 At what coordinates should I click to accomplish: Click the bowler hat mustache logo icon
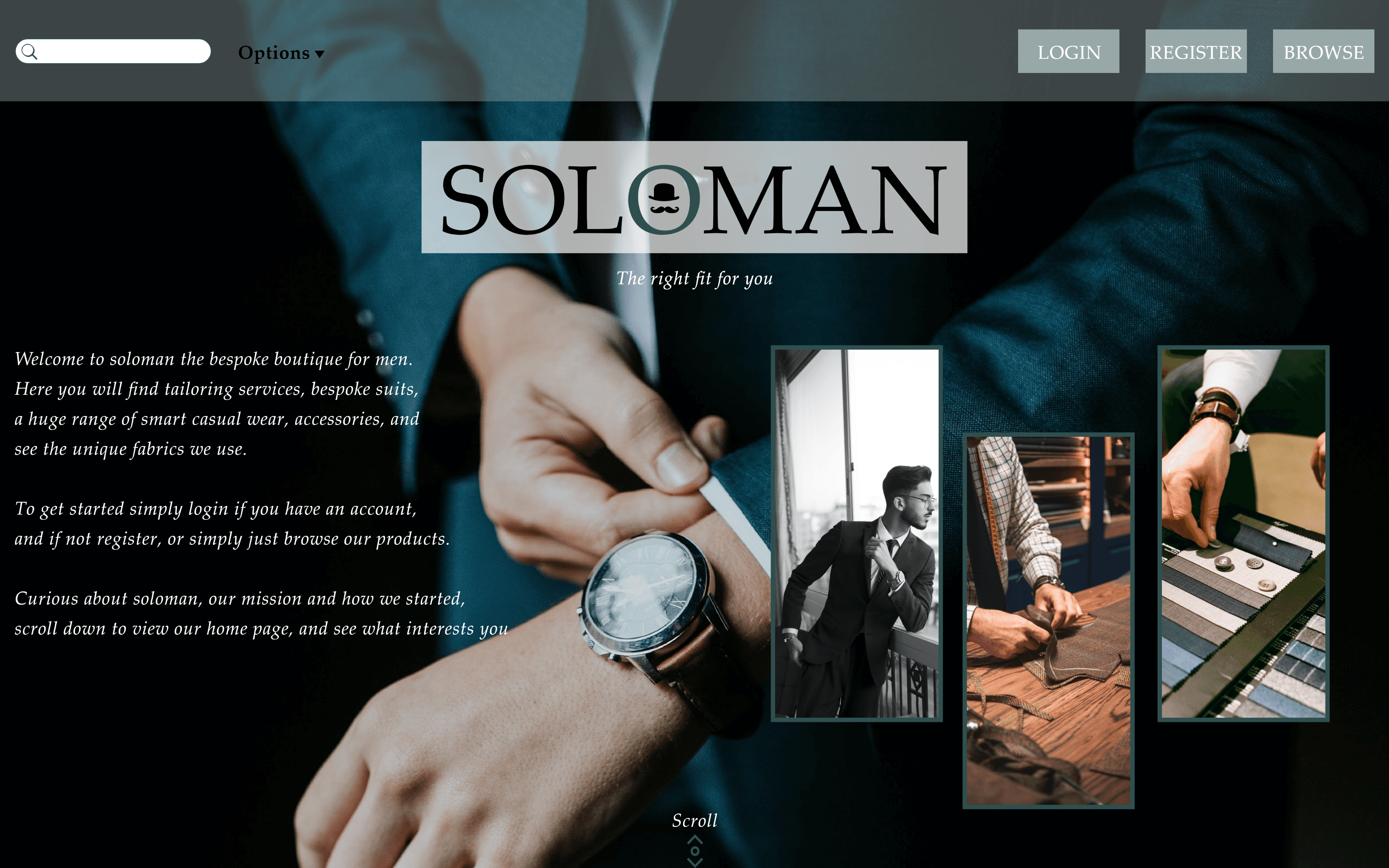[x=664, y=199]
